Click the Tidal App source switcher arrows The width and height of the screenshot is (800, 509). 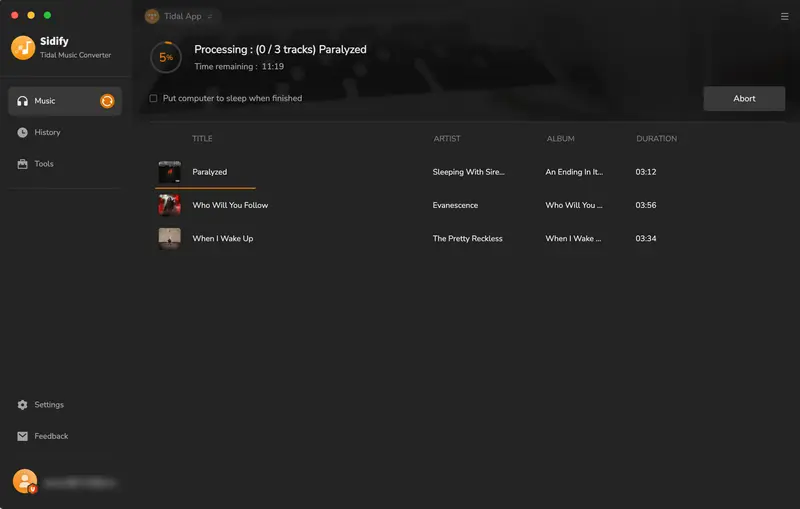(x=210, y=16)
